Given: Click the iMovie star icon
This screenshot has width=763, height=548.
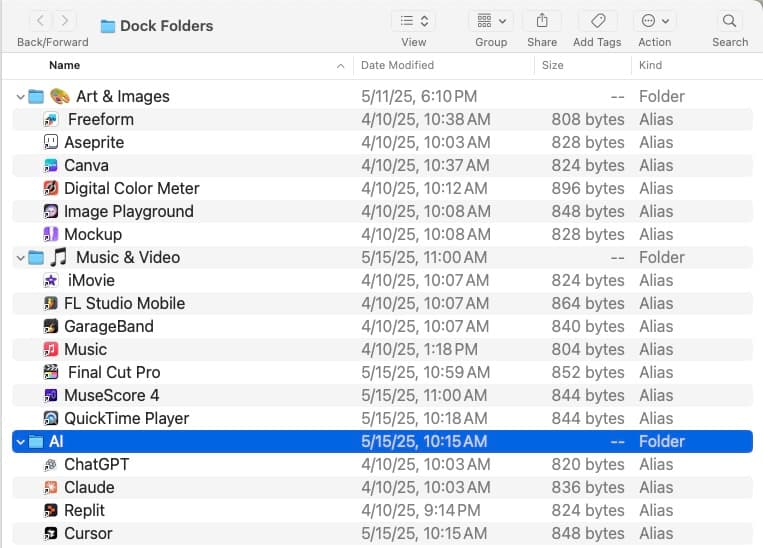Looking at the screenshot, I should tap(51, 280).
